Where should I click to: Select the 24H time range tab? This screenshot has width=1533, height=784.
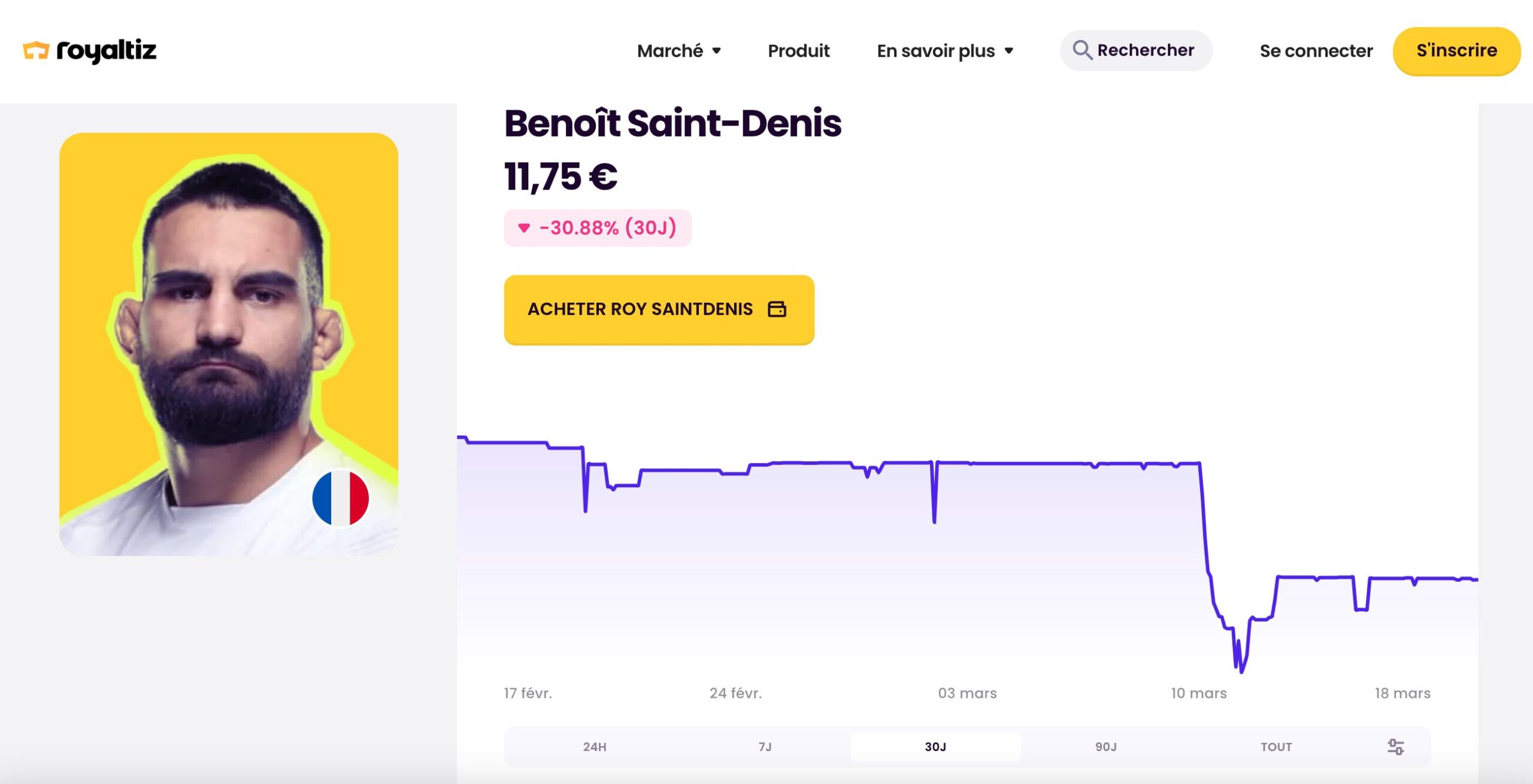[594, 747]
